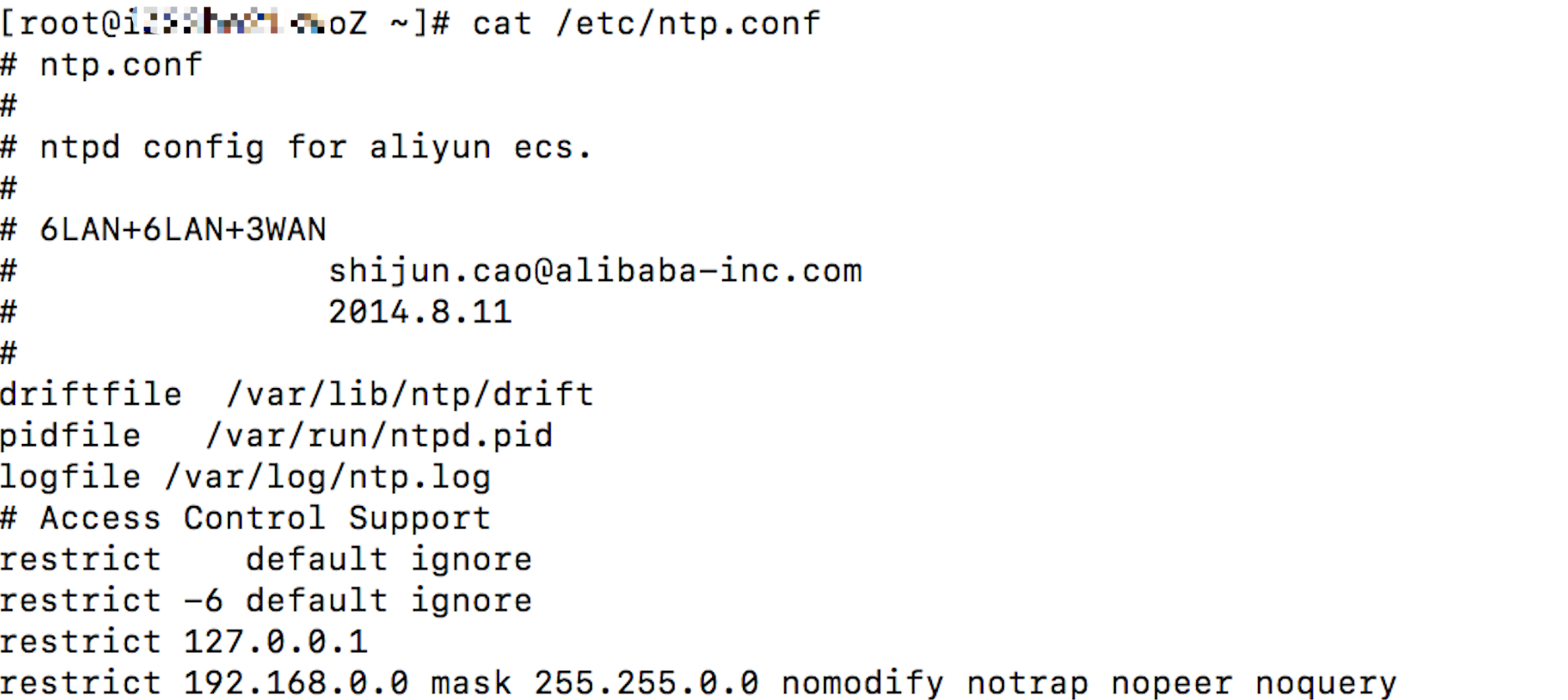Click the '-6' option in restrict line

[x=203, y=600]
